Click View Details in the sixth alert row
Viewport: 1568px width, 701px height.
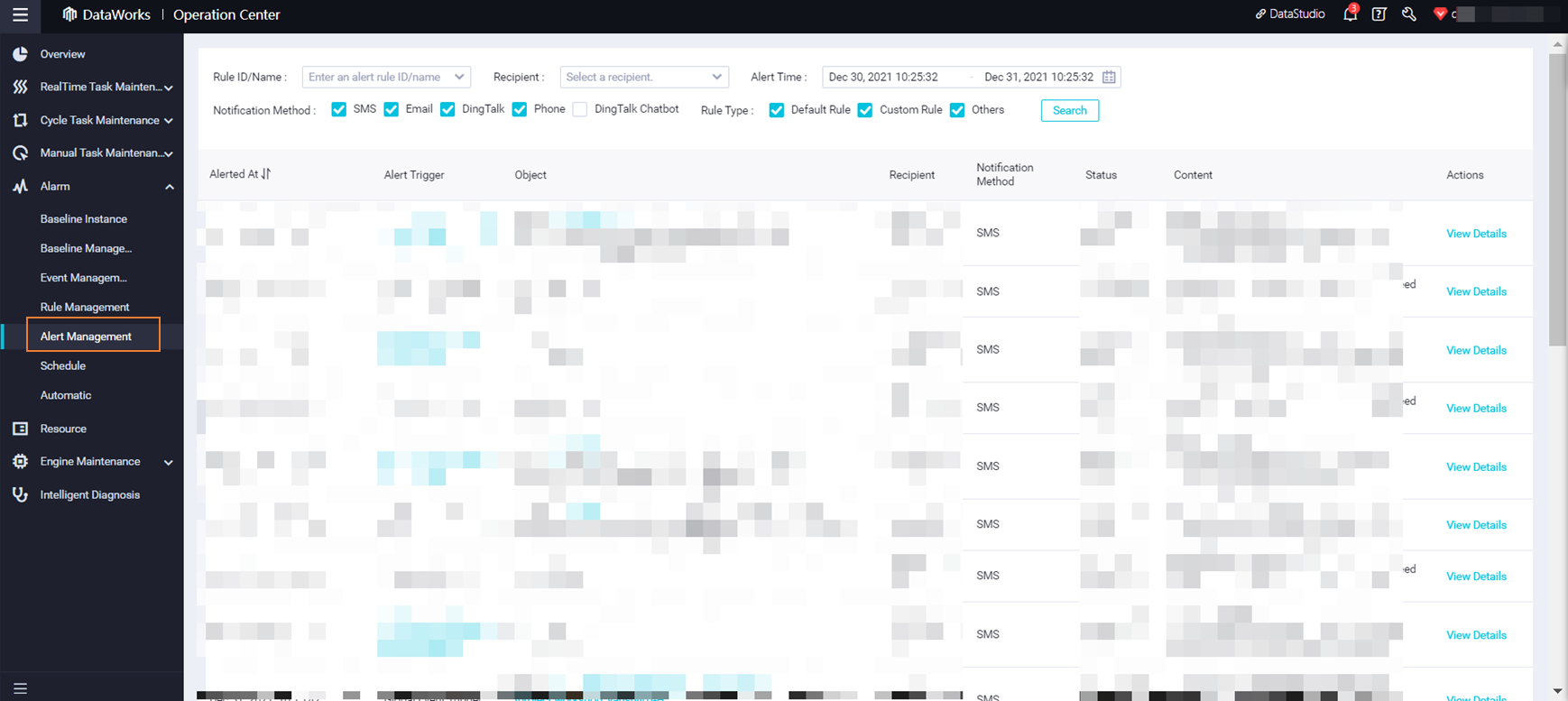tap(1476, 524)
